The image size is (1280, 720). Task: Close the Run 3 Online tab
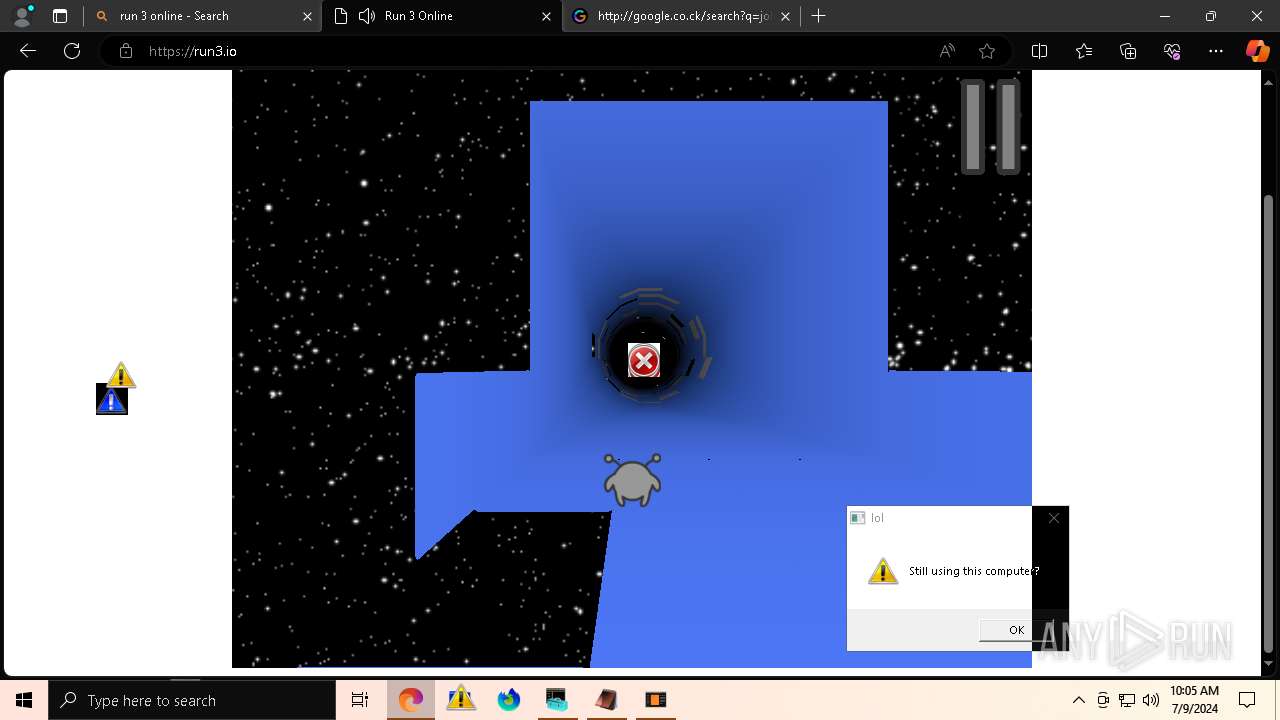tap(546, 16)
